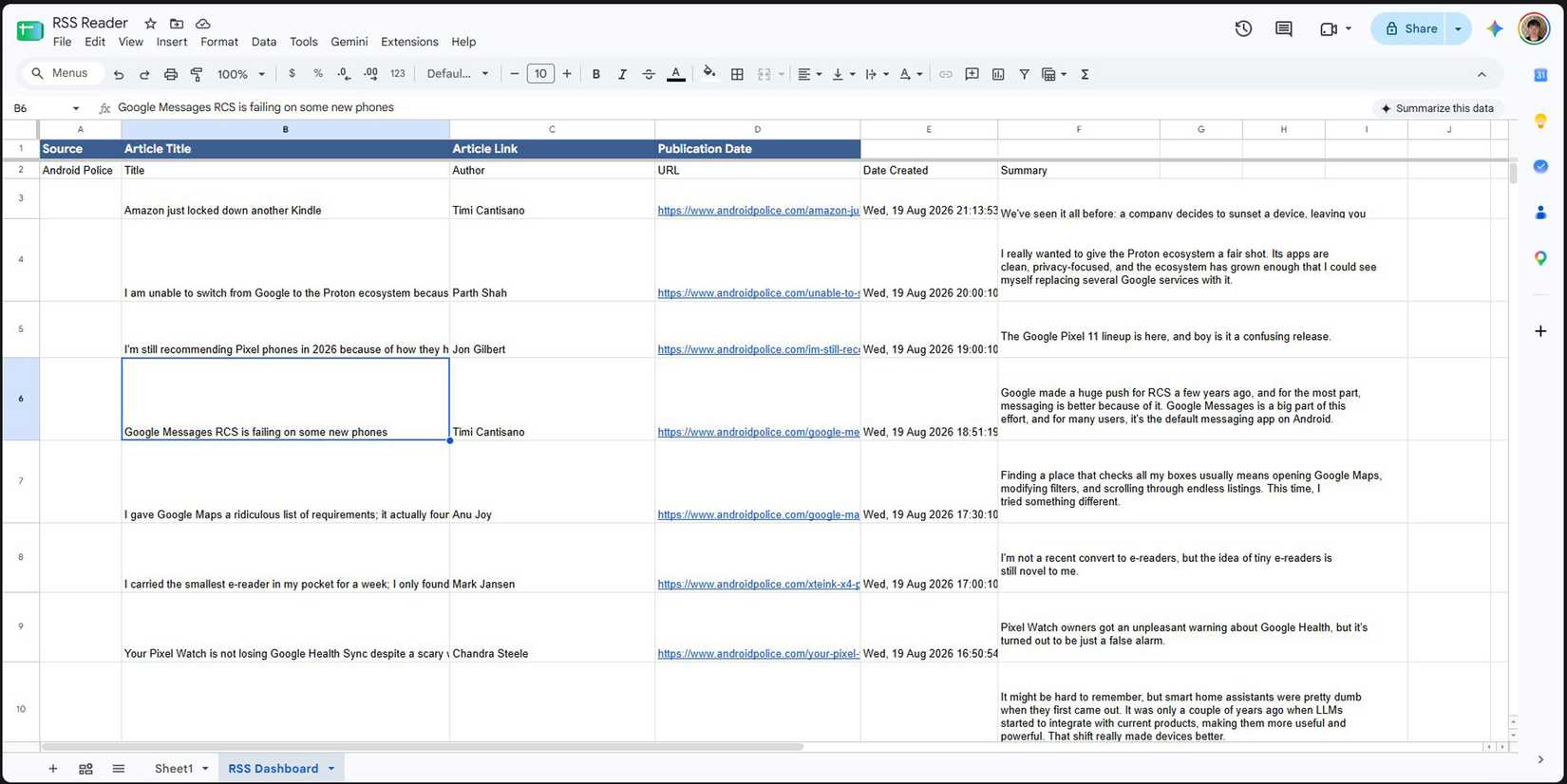Open the Extensions menu
1567x784 pixels.
[409, 42]
